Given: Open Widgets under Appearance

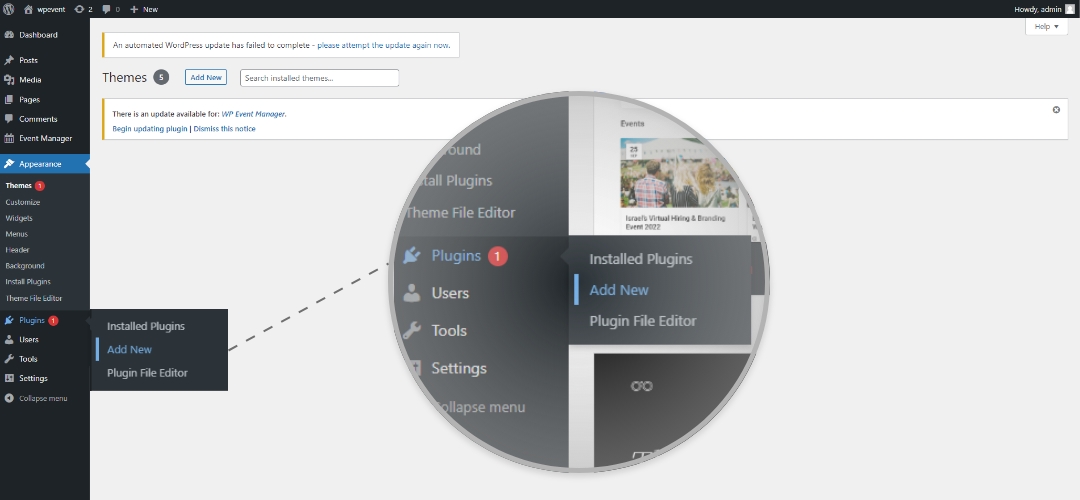Looking at the screenshot, I should tap(19, 218).
